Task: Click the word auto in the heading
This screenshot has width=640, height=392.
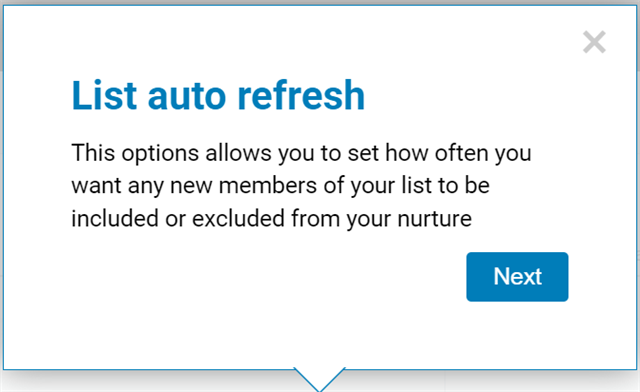Action: coord(187,97)
